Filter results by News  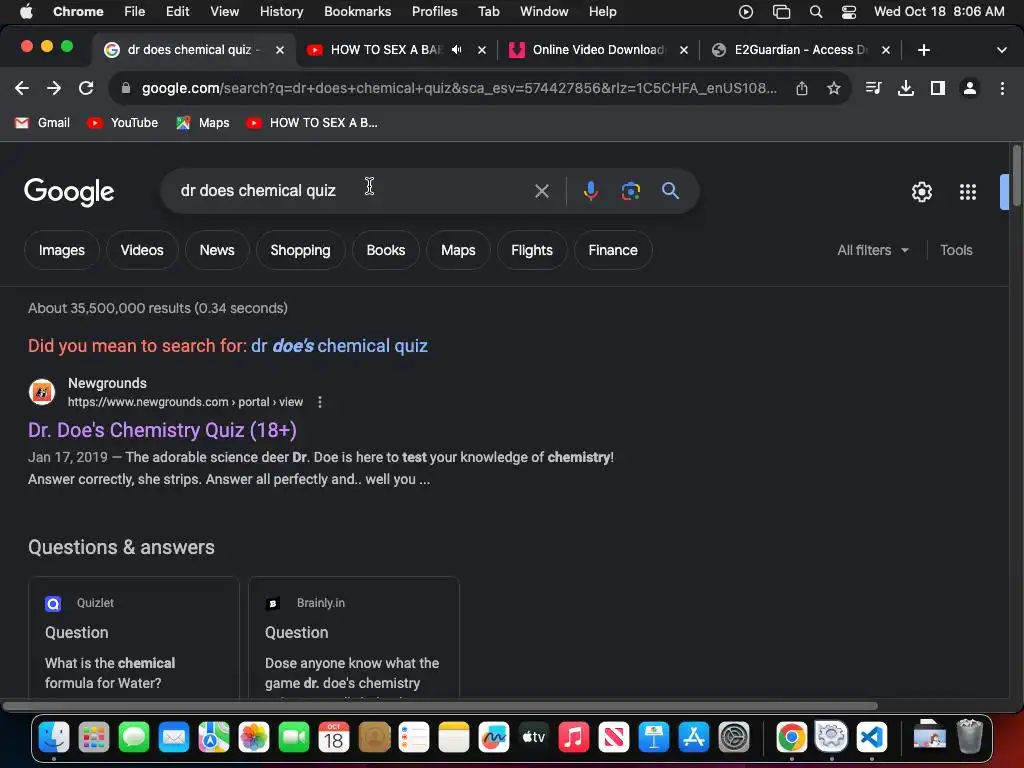(x=217, y=250)
